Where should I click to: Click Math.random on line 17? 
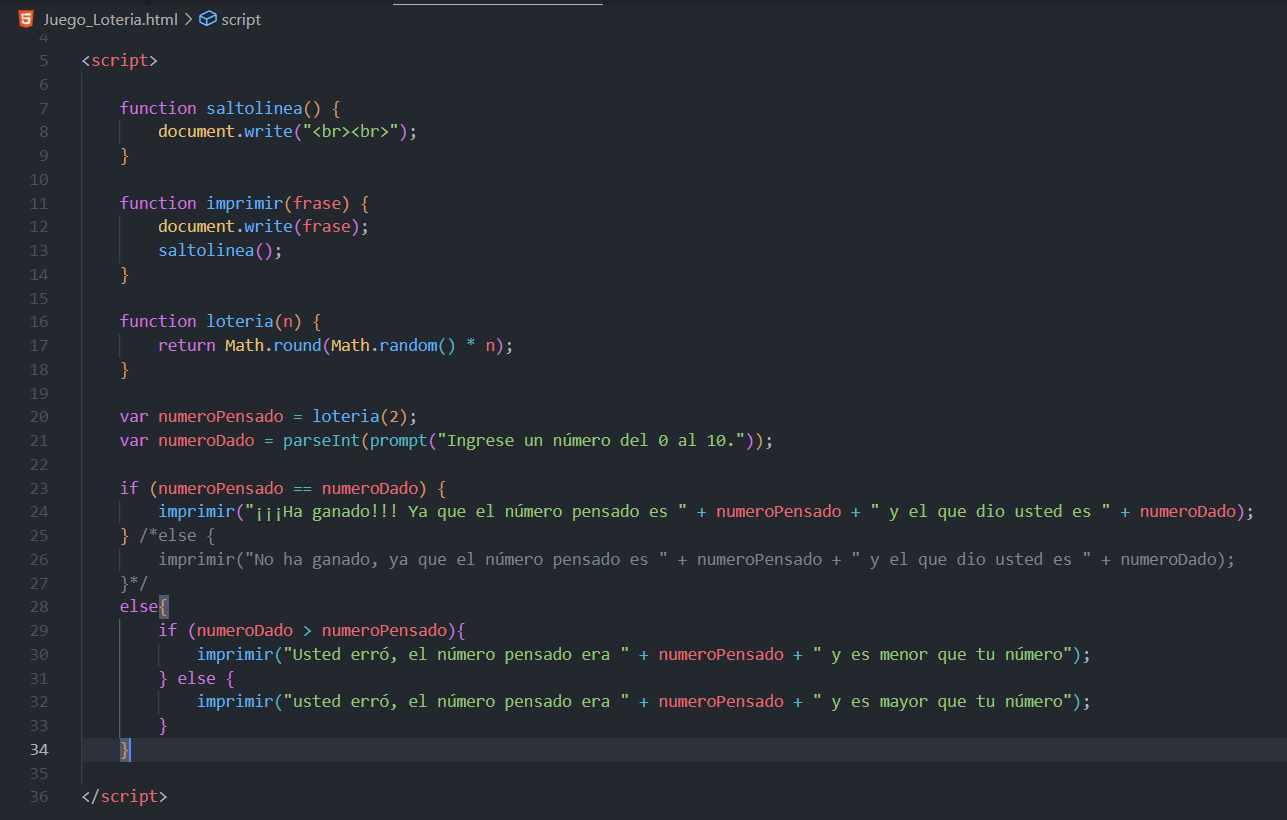tap(384, 345)
